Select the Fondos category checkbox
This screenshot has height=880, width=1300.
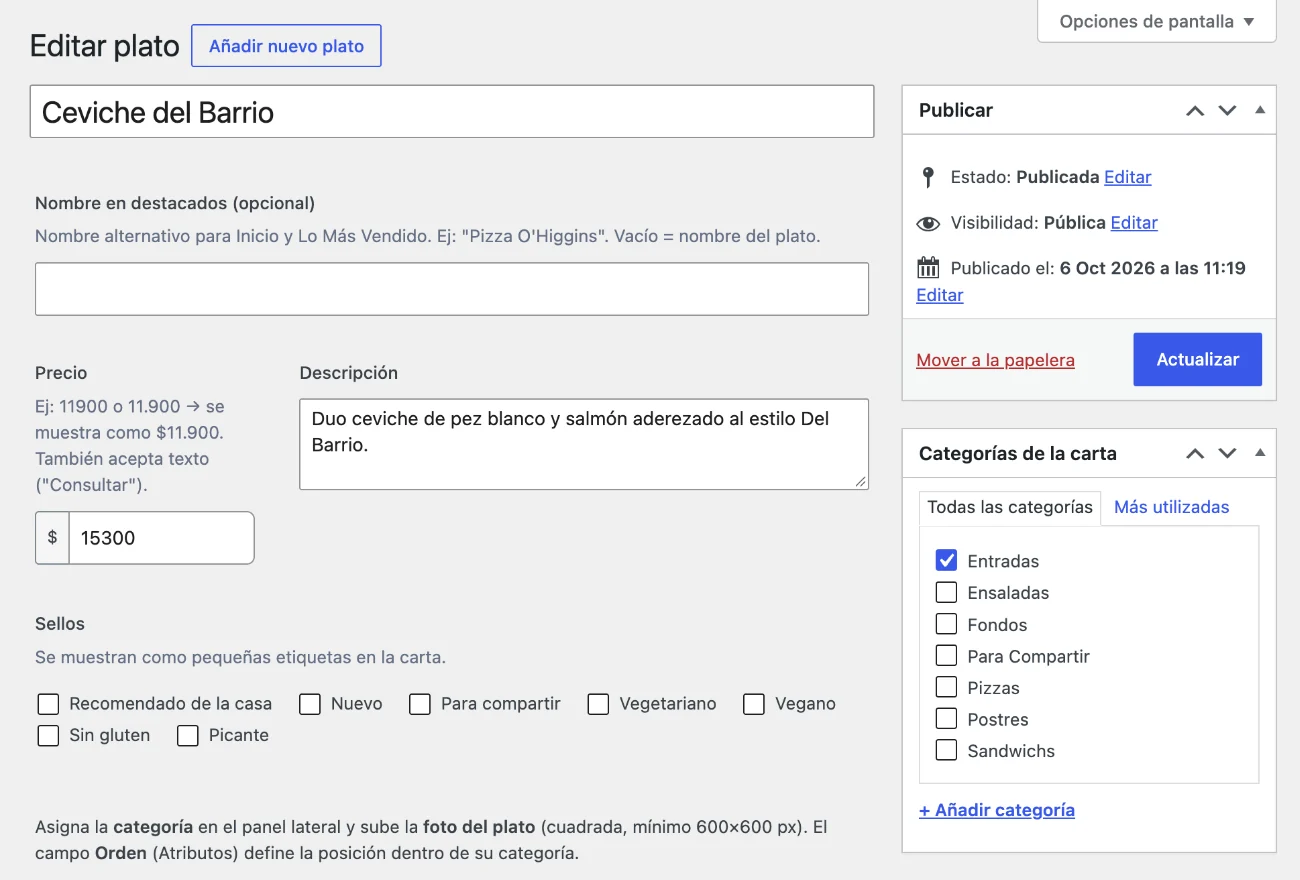[946, 624]
